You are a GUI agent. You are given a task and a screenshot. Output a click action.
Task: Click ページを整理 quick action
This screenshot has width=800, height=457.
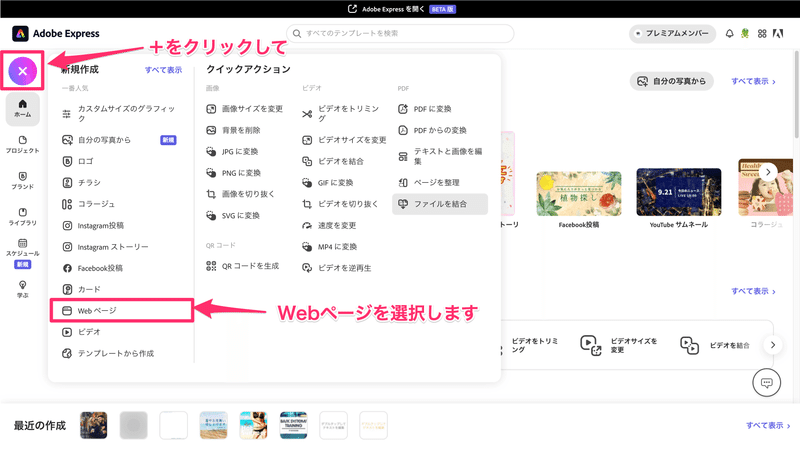click(429, 183)
